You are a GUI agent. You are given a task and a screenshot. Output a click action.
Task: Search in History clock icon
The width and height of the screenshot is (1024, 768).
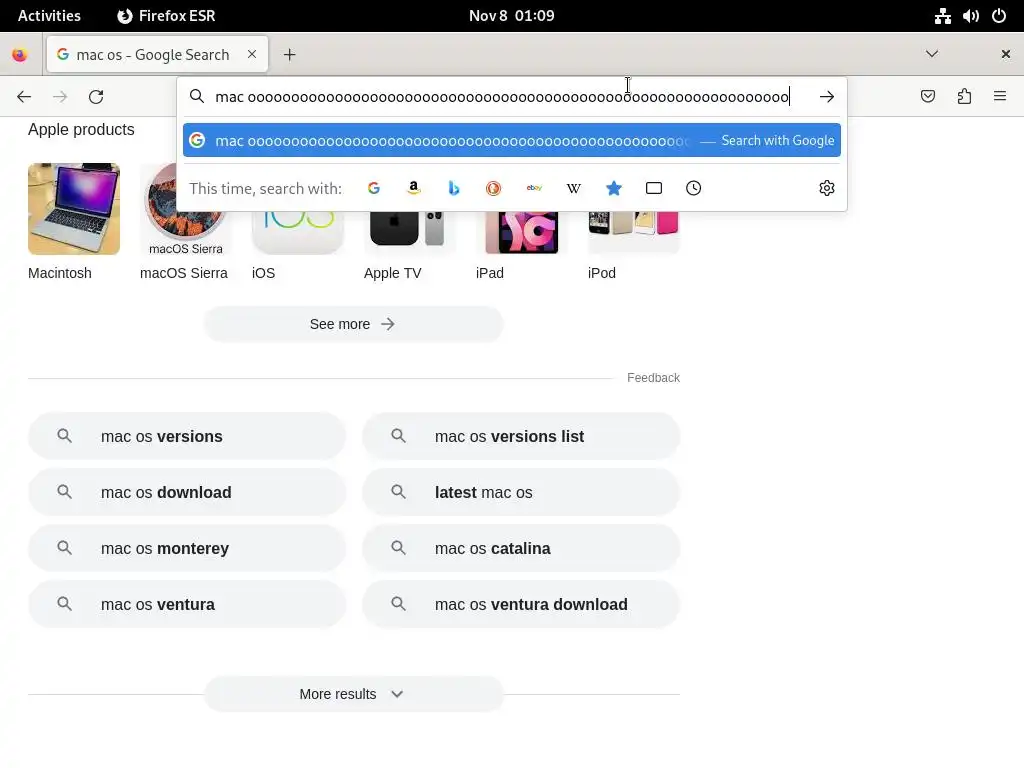click(694, 188)
